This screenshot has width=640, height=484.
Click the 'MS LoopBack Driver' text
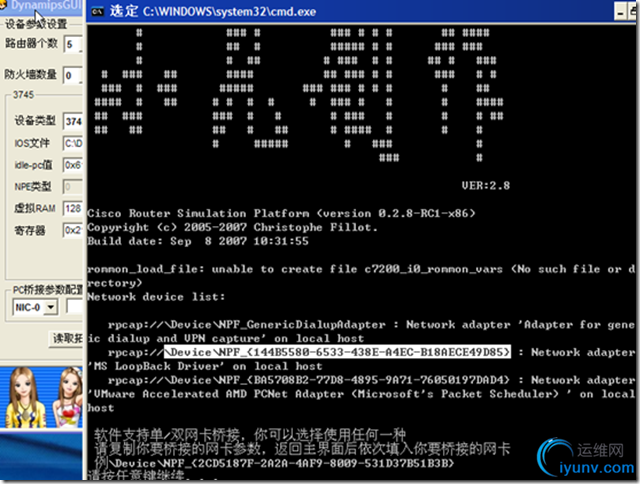tap(156, 366)
